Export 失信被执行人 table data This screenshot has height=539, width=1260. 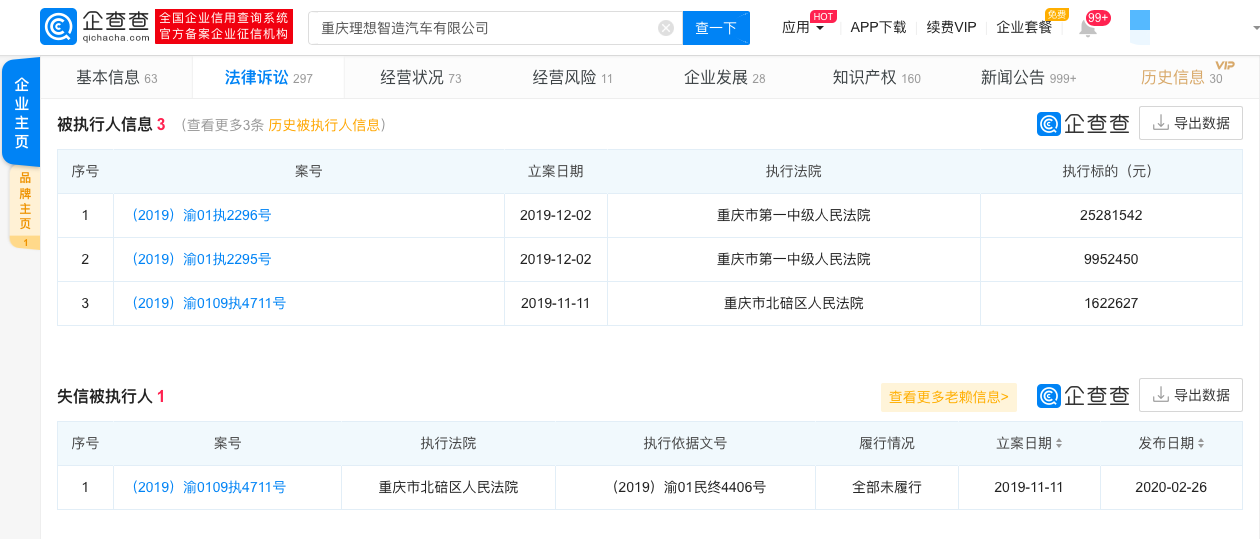(x=1191, y=395)
